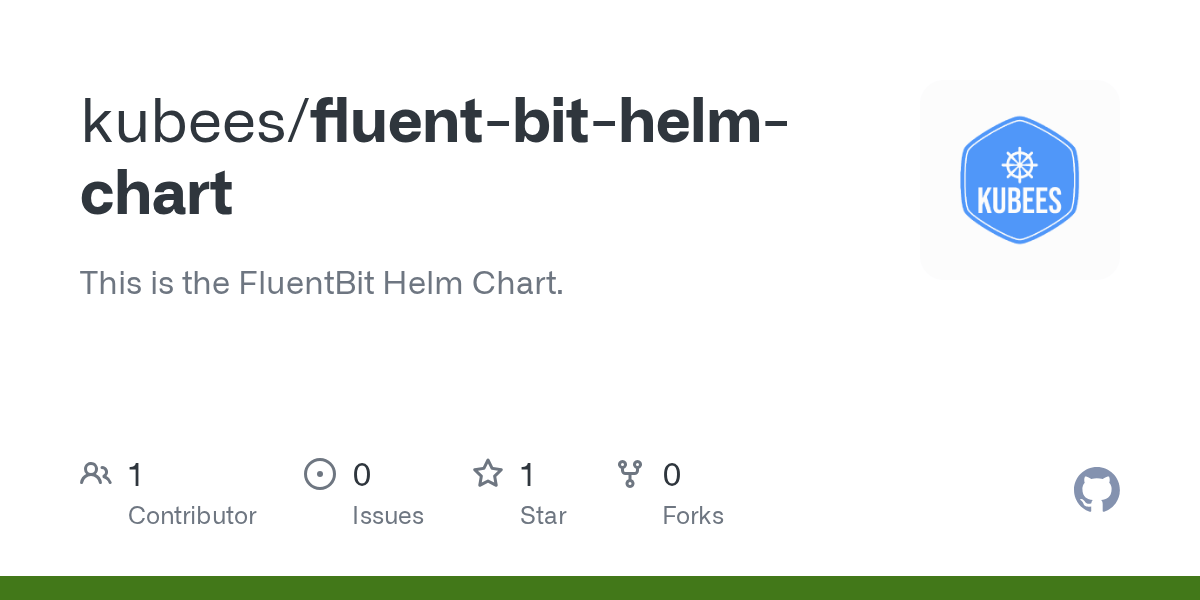Click the star count number 1
This screenshot has width=1200, height=600.
(527, 475)
